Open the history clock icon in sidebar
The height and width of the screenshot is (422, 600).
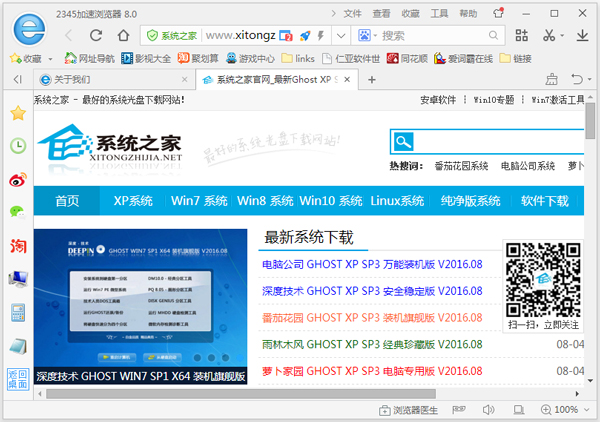[x=17, y=146]
